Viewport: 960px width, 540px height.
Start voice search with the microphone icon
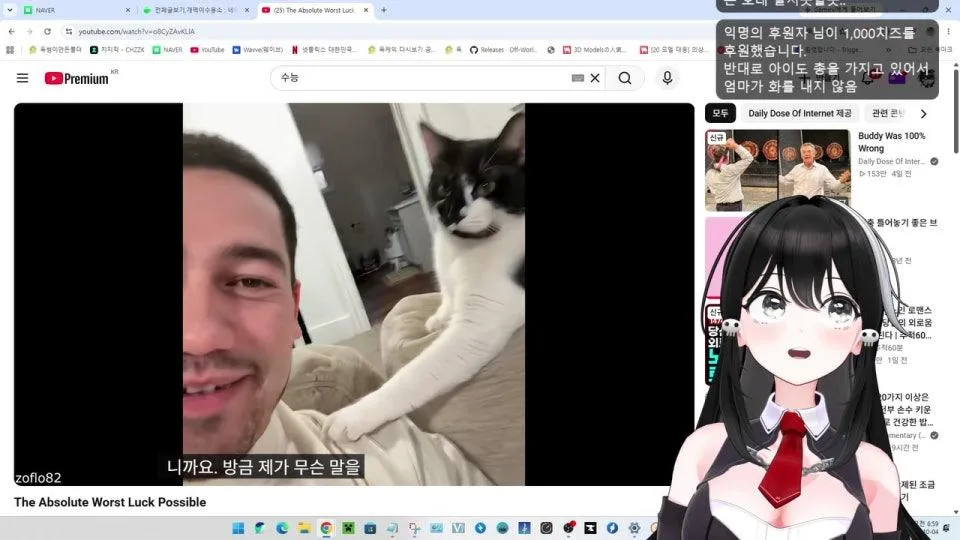point(667,78)
